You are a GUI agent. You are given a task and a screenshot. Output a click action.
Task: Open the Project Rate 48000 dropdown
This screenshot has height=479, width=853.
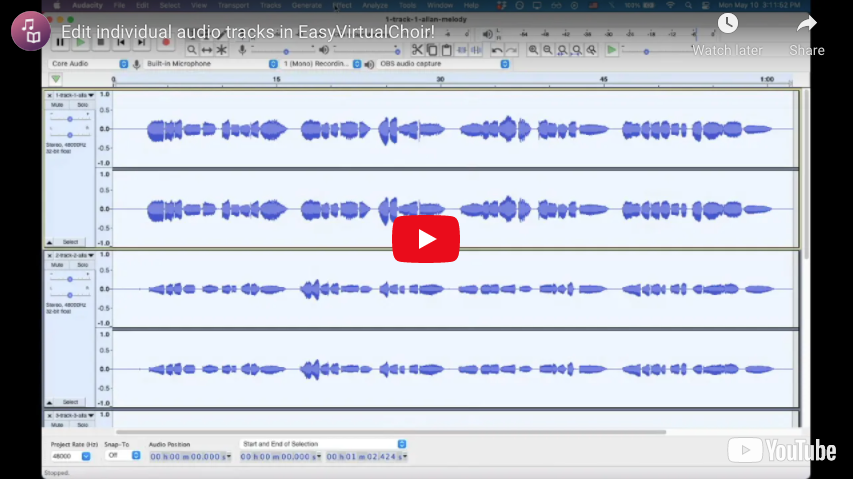pos(71,456)
